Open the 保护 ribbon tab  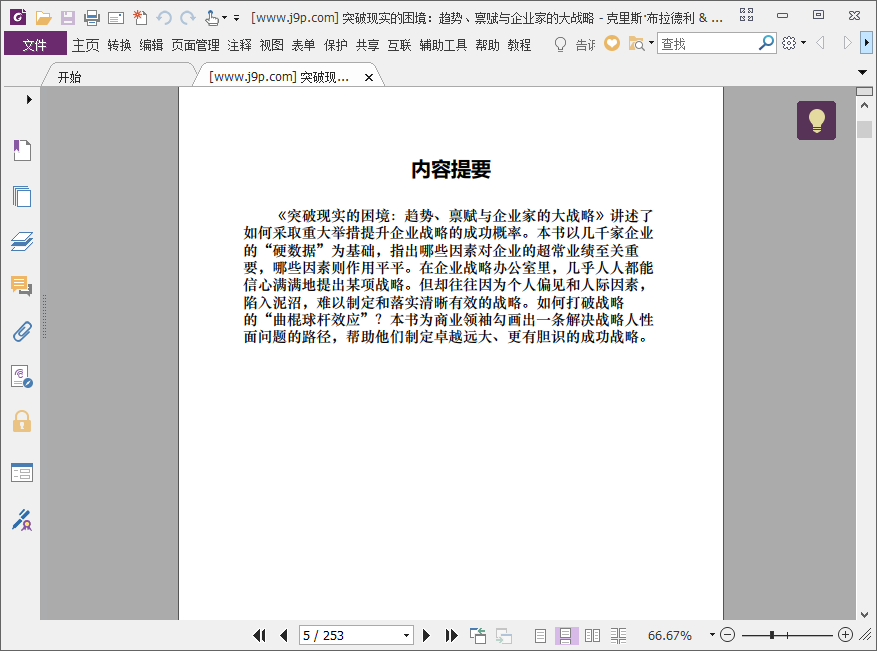click(336, 45)
